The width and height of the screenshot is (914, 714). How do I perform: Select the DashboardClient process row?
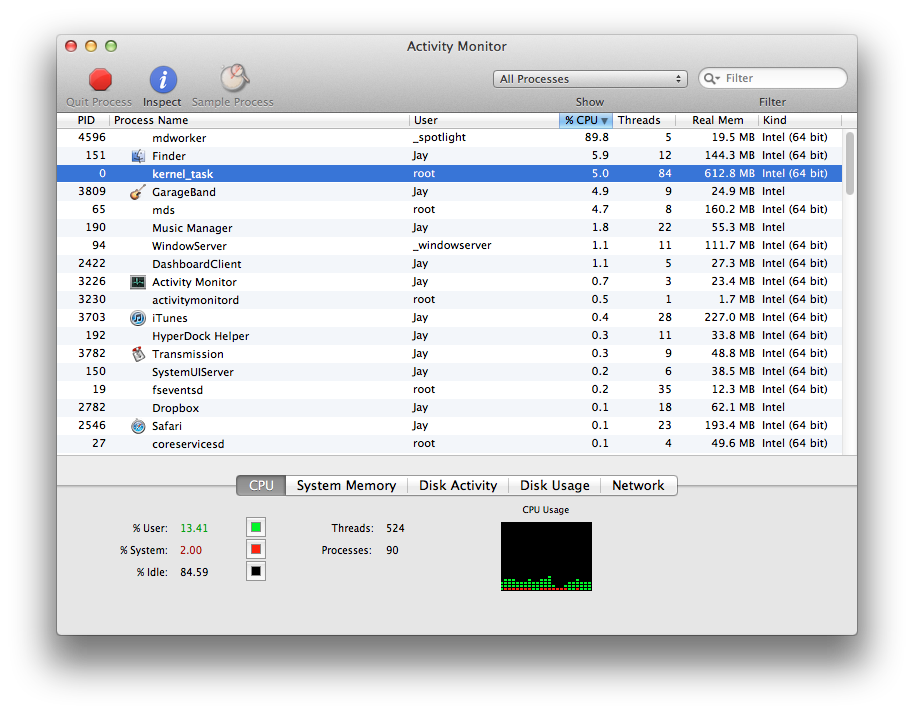[x=449, y=264]
